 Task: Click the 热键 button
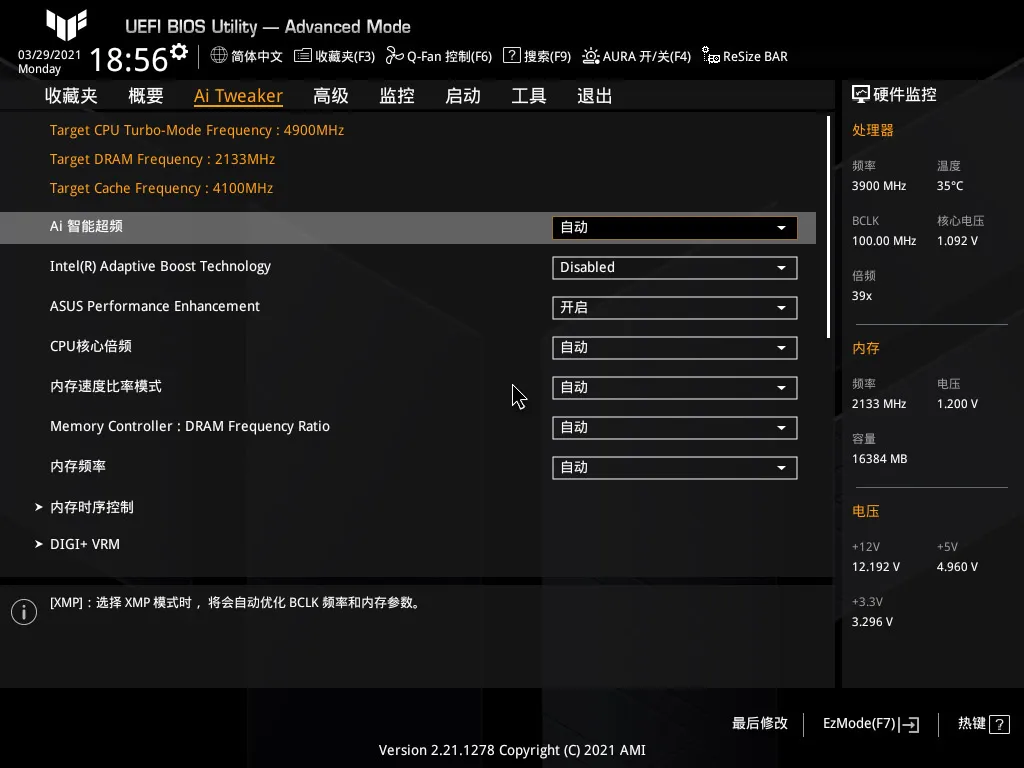984,724
